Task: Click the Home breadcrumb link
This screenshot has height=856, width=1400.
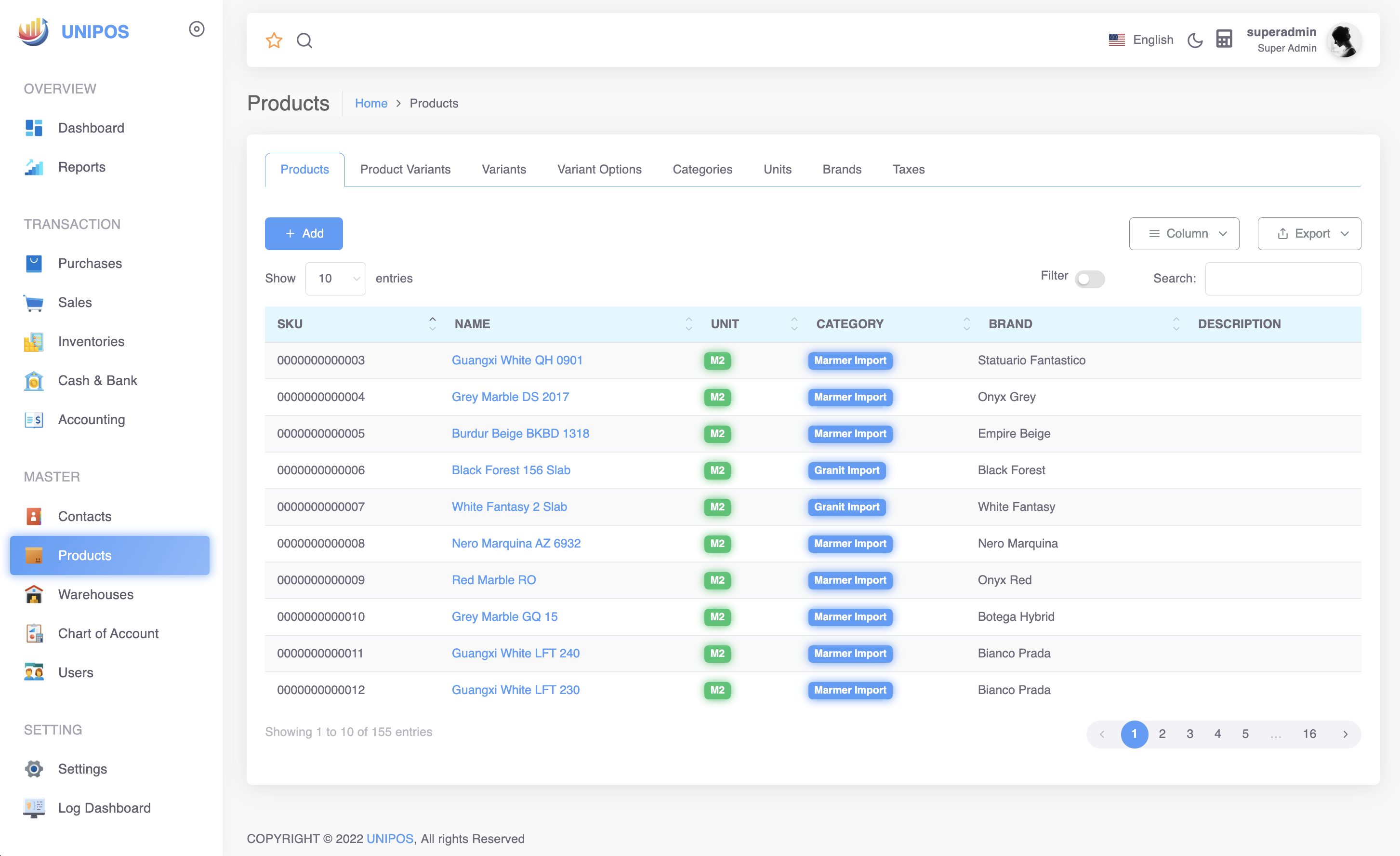Action: [371, 104]
